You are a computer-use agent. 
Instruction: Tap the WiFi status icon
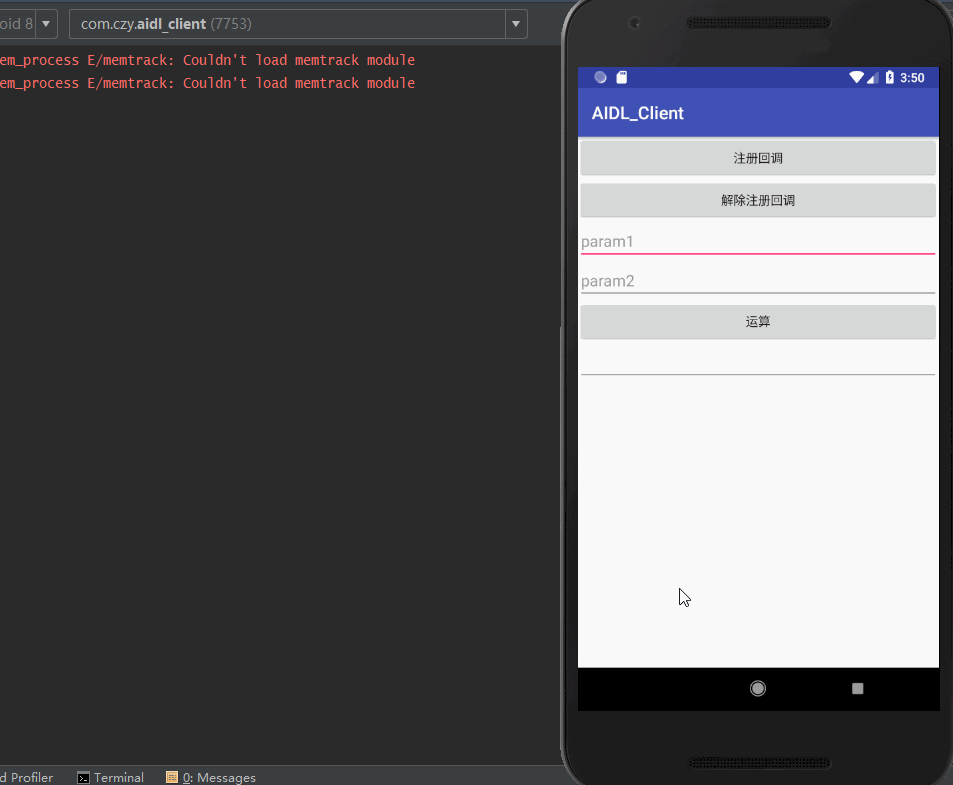[856, 77]
